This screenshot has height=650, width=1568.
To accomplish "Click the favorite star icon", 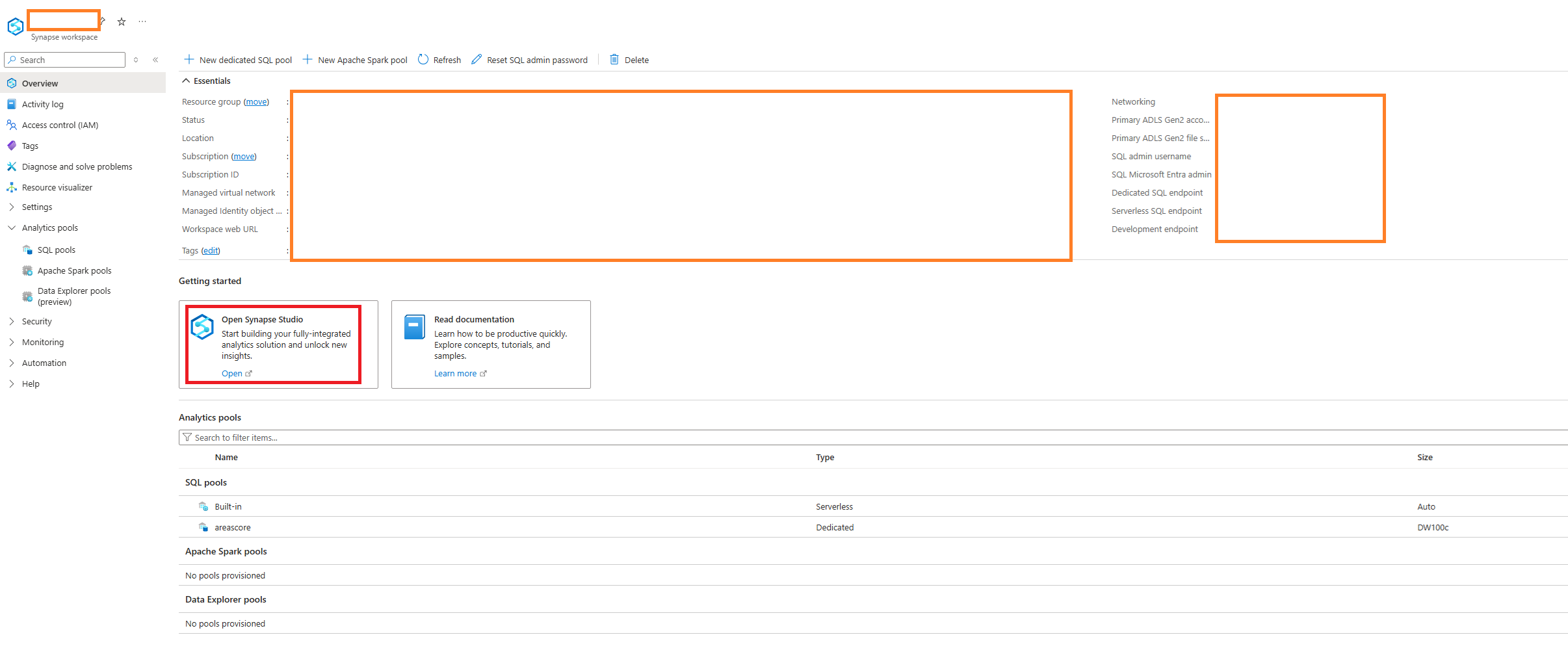I will point(122,22).
